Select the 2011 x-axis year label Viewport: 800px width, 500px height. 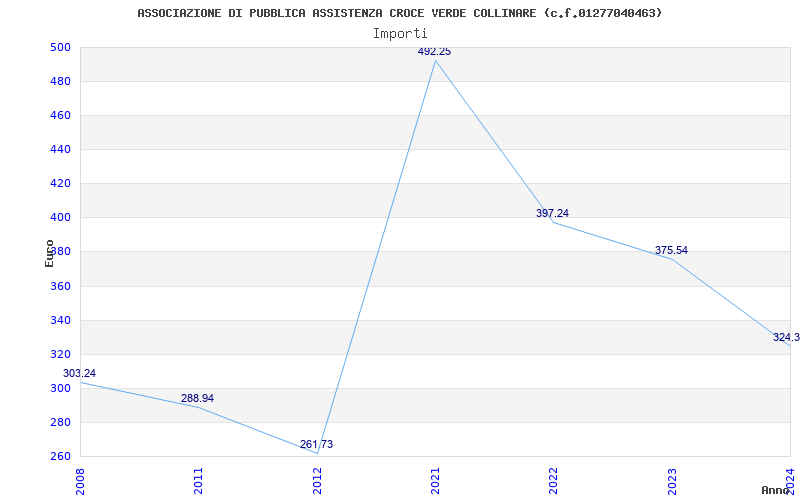198,481
